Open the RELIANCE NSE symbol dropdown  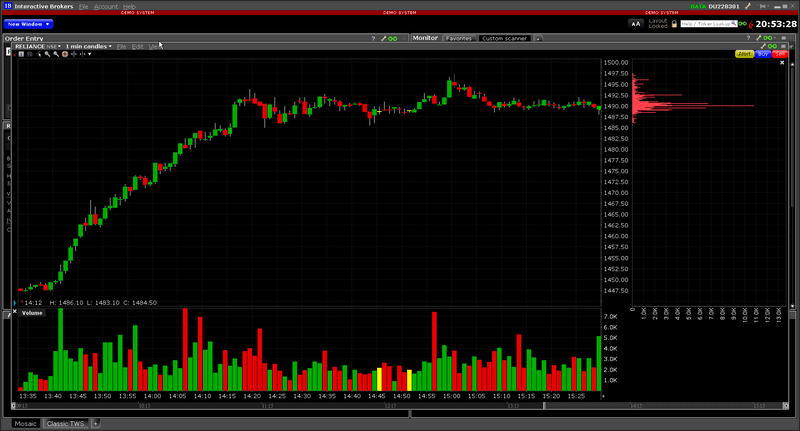(38, 46)
